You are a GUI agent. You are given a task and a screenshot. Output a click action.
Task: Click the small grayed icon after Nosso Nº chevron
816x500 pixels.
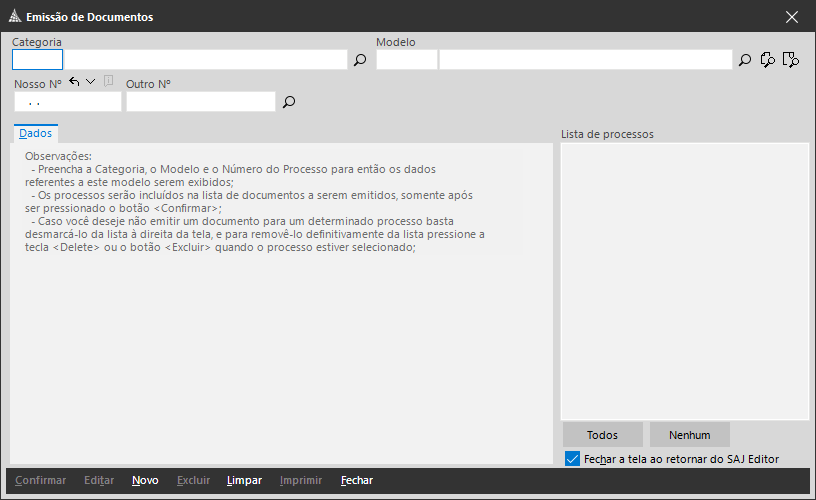pyautogui.click(x=108, y=82)
